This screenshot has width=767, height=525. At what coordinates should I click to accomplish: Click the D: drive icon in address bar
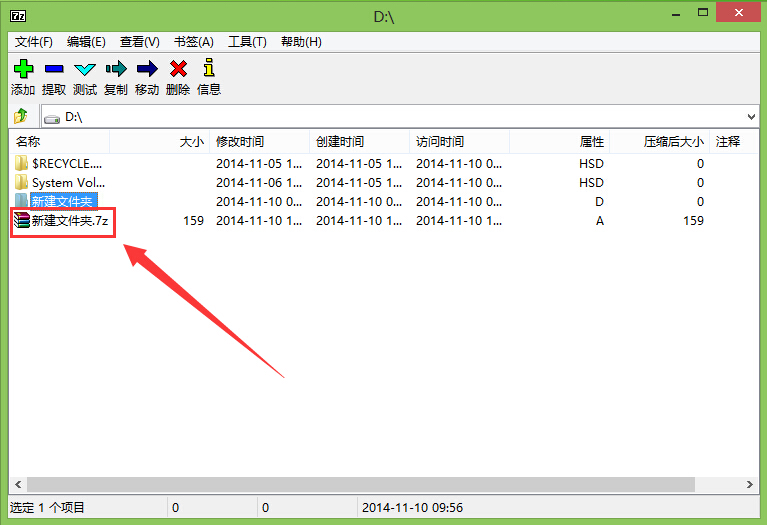click(52, 118)
